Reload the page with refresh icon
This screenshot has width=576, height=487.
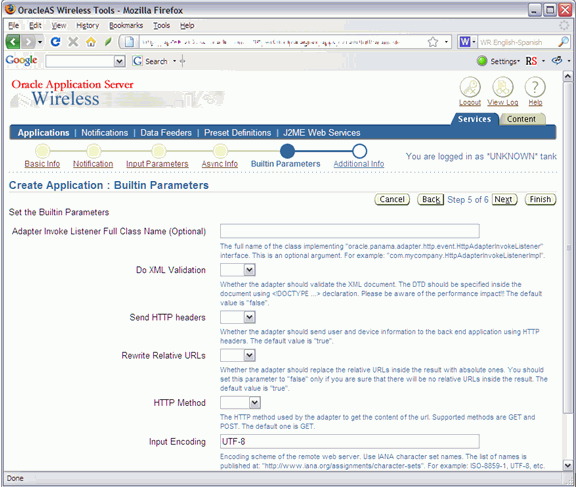point(55,42)
